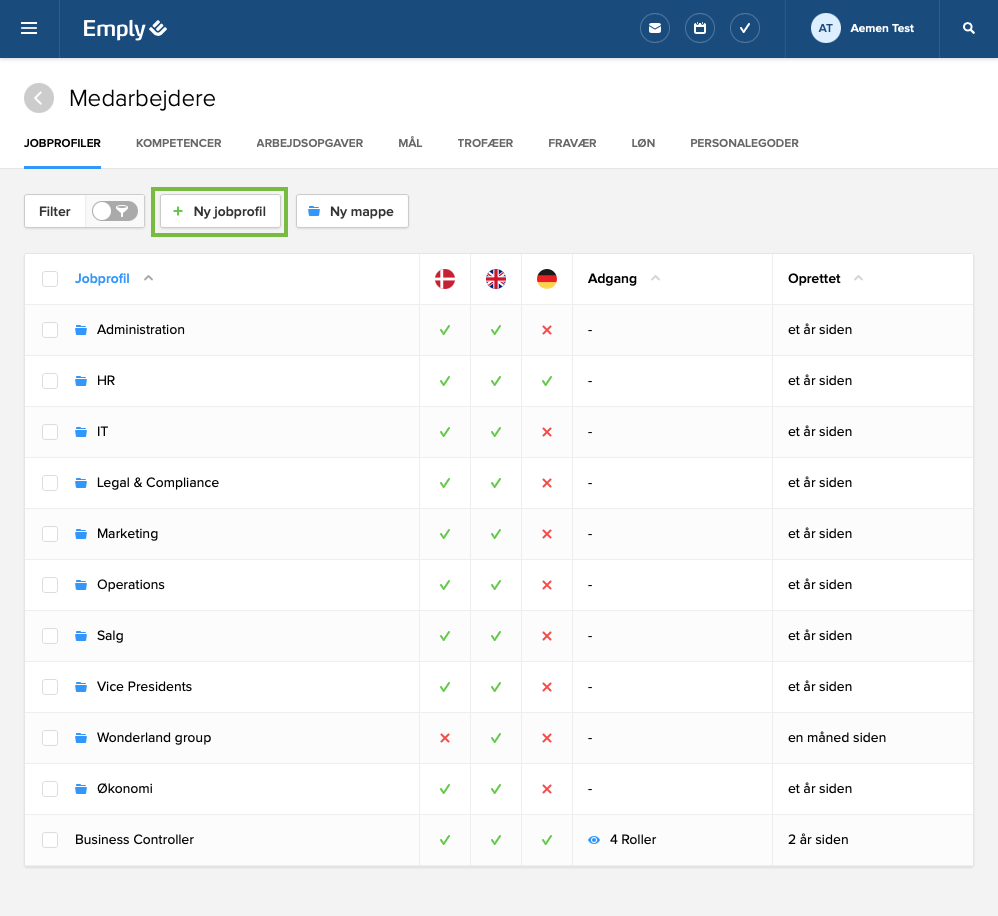Sort by the Oprettet column arrow
The width and height of the screenshot is (998, 916).
pyautogui.click(x=858, y=279)
